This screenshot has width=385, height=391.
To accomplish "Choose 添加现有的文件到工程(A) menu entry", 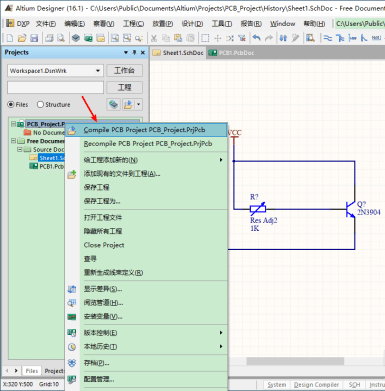I will (146, 174).
